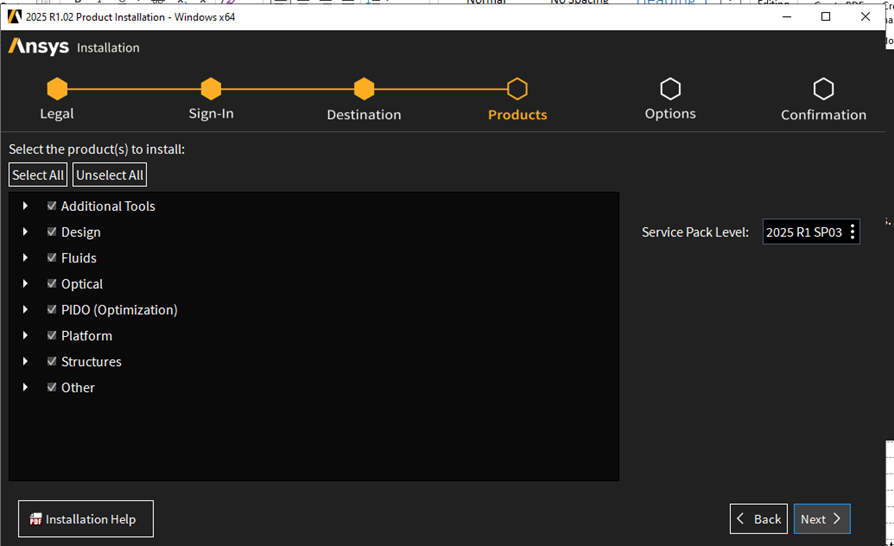894x546 pixels.
Task: Expand the Design product tree node
Action: 25,232
